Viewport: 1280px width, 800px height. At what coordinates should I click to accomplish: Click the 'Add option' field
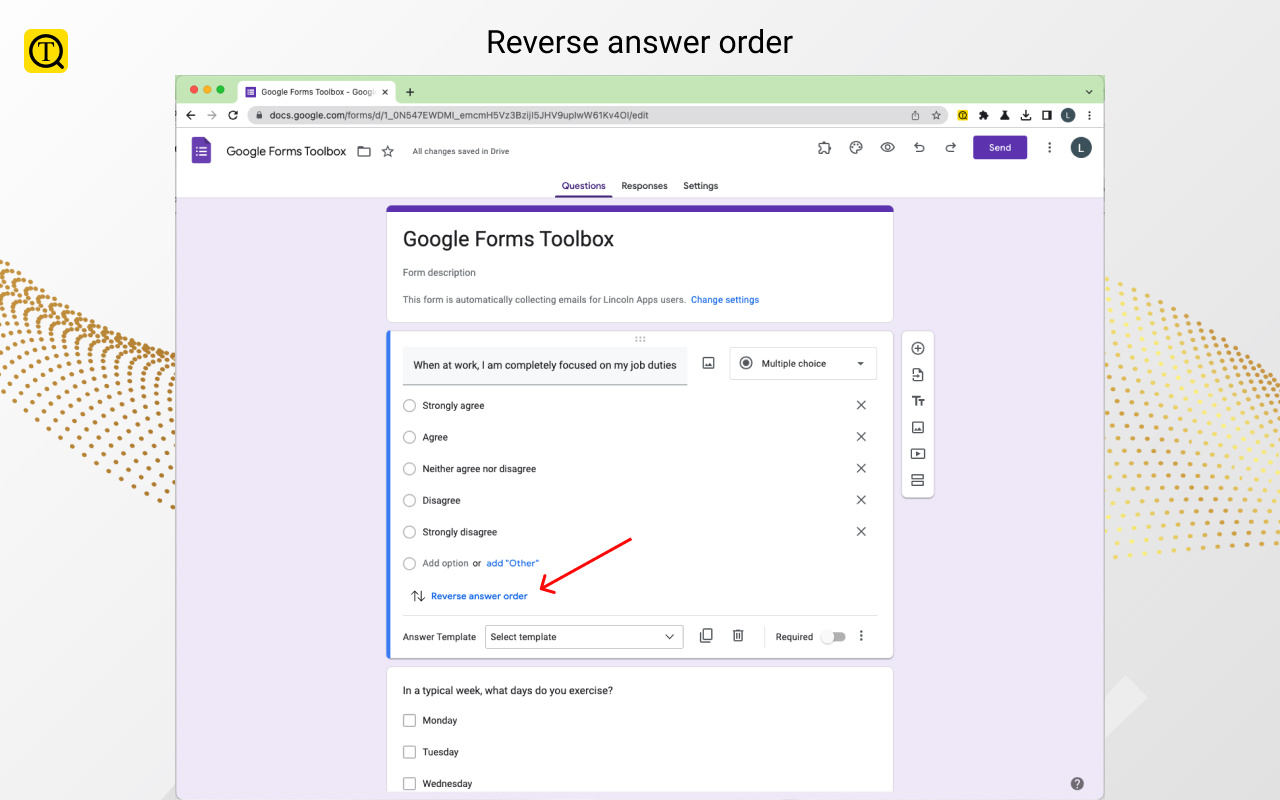click(445, 563)
